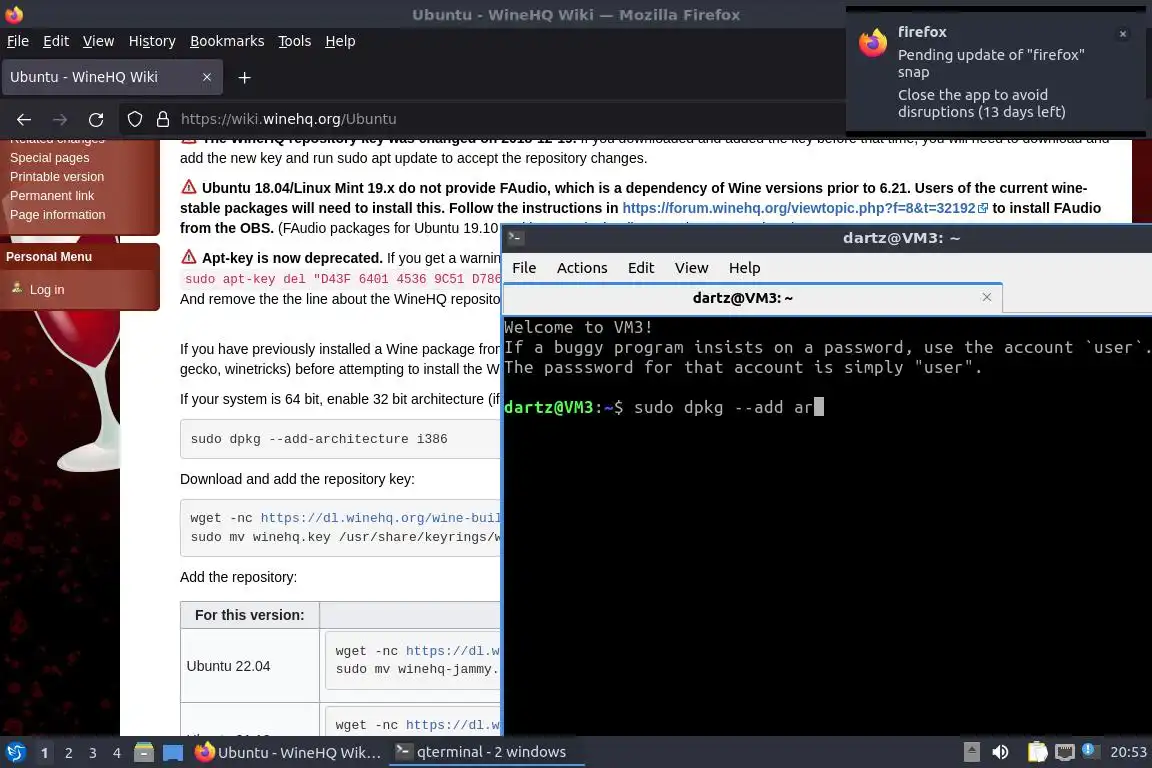The height and width of the screenshot is (768, 1152).
Task: Close the Ubuntu - WineHQ Wiki tab
Action: 207,77
